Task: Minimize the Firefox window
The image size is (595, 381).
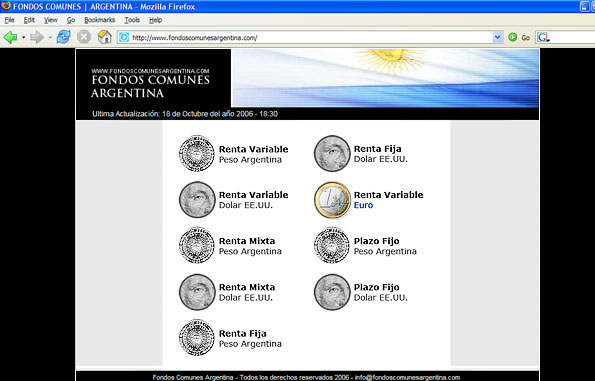Action: (x=585, y=6)
